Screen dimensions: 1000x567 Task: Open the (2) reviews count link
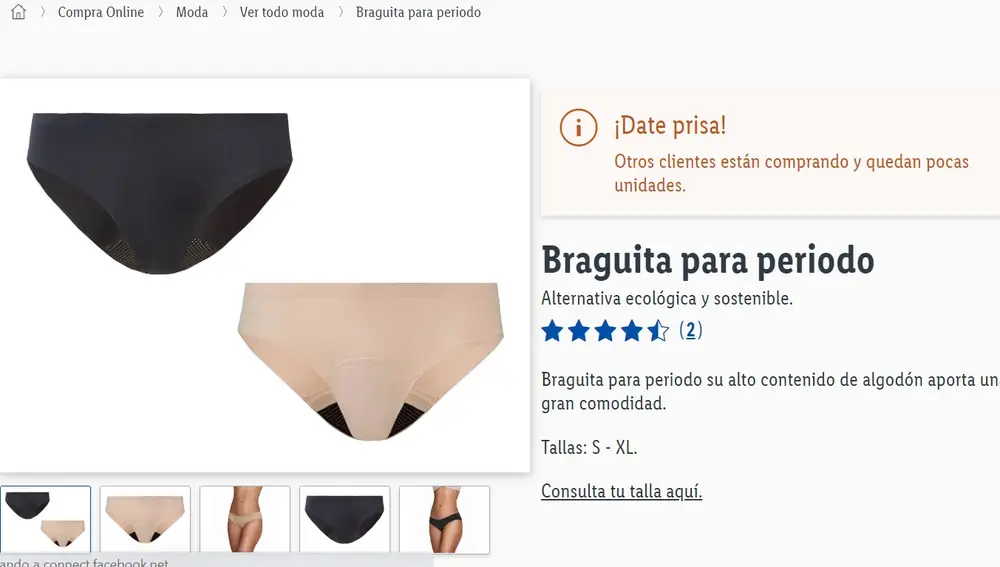[691, 330]
